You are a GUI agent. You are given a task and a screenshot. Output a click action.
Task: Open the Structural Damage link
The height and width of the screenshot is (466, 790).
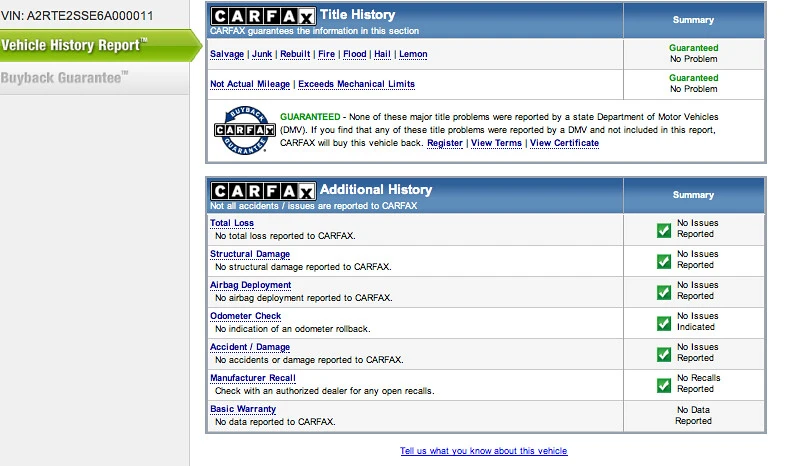click(x=250, y=254)
